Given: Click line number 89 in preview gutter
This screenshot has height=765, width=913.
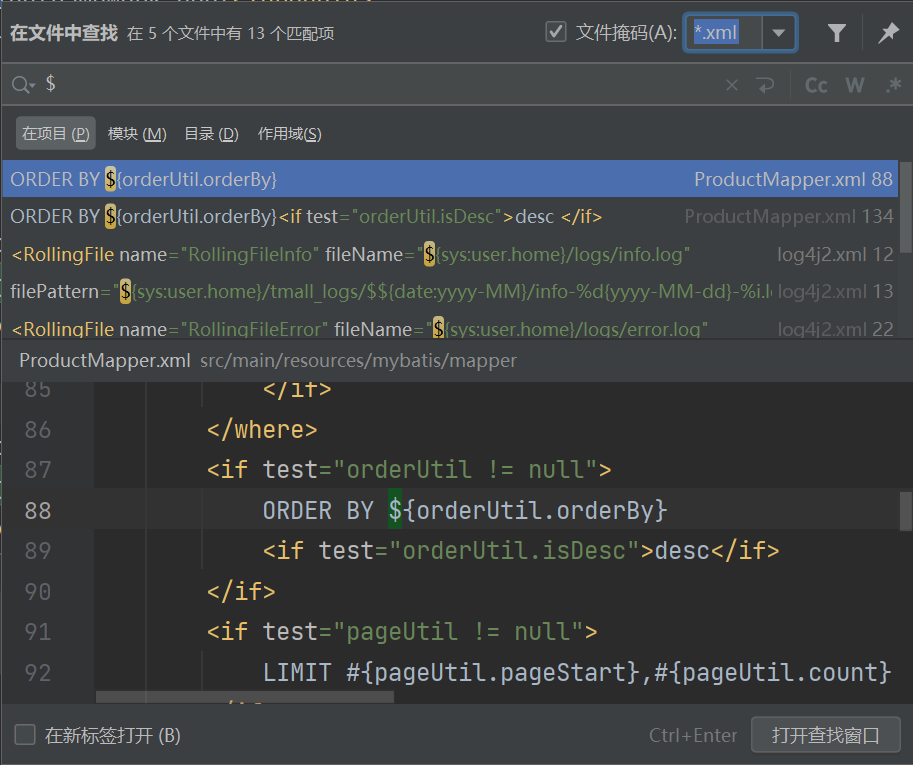Looking at the screenshot, I should click(x=38, y=551).
